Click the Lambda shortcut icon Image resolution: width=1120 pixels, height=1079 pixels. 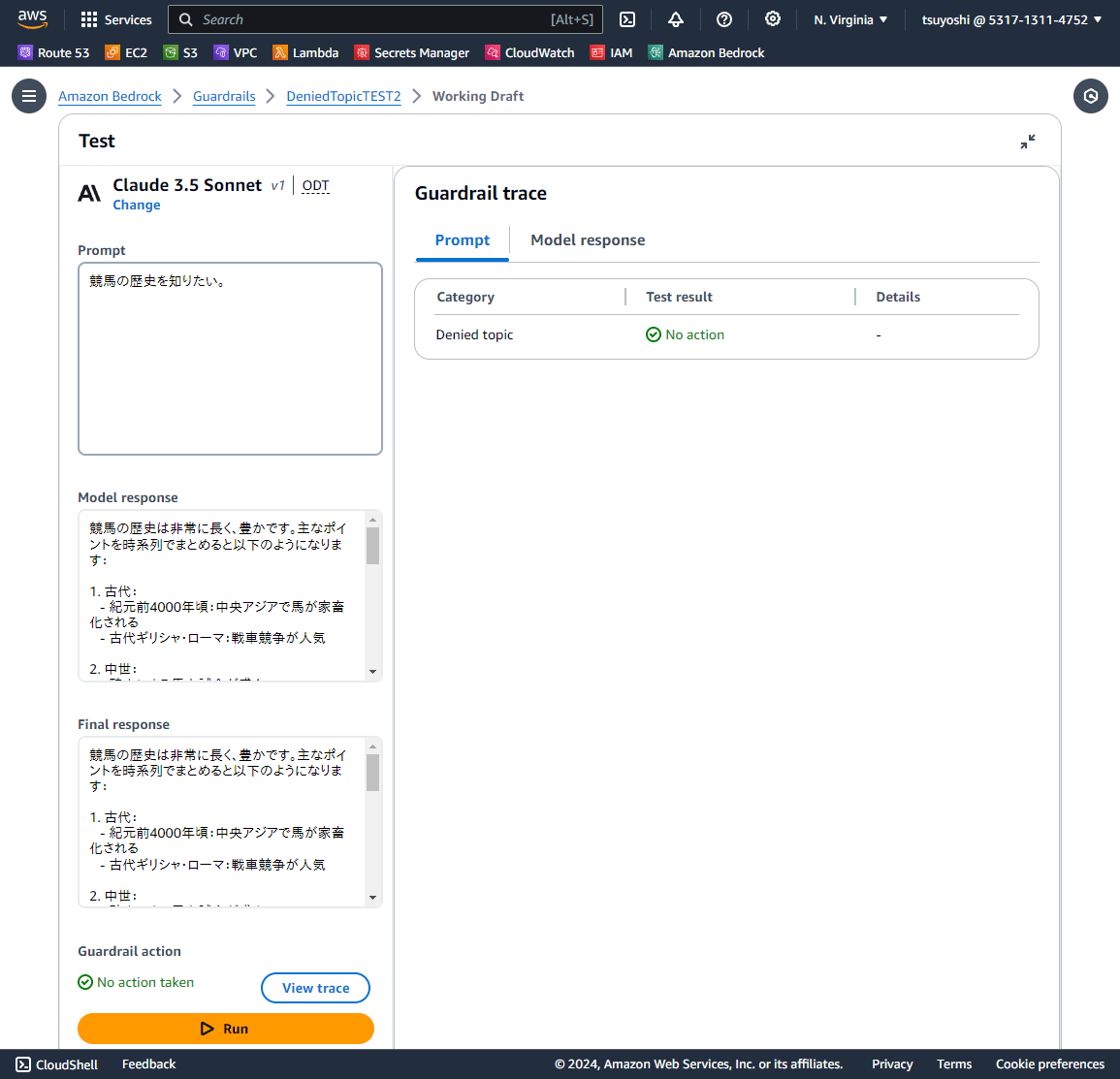pos(280,52)
